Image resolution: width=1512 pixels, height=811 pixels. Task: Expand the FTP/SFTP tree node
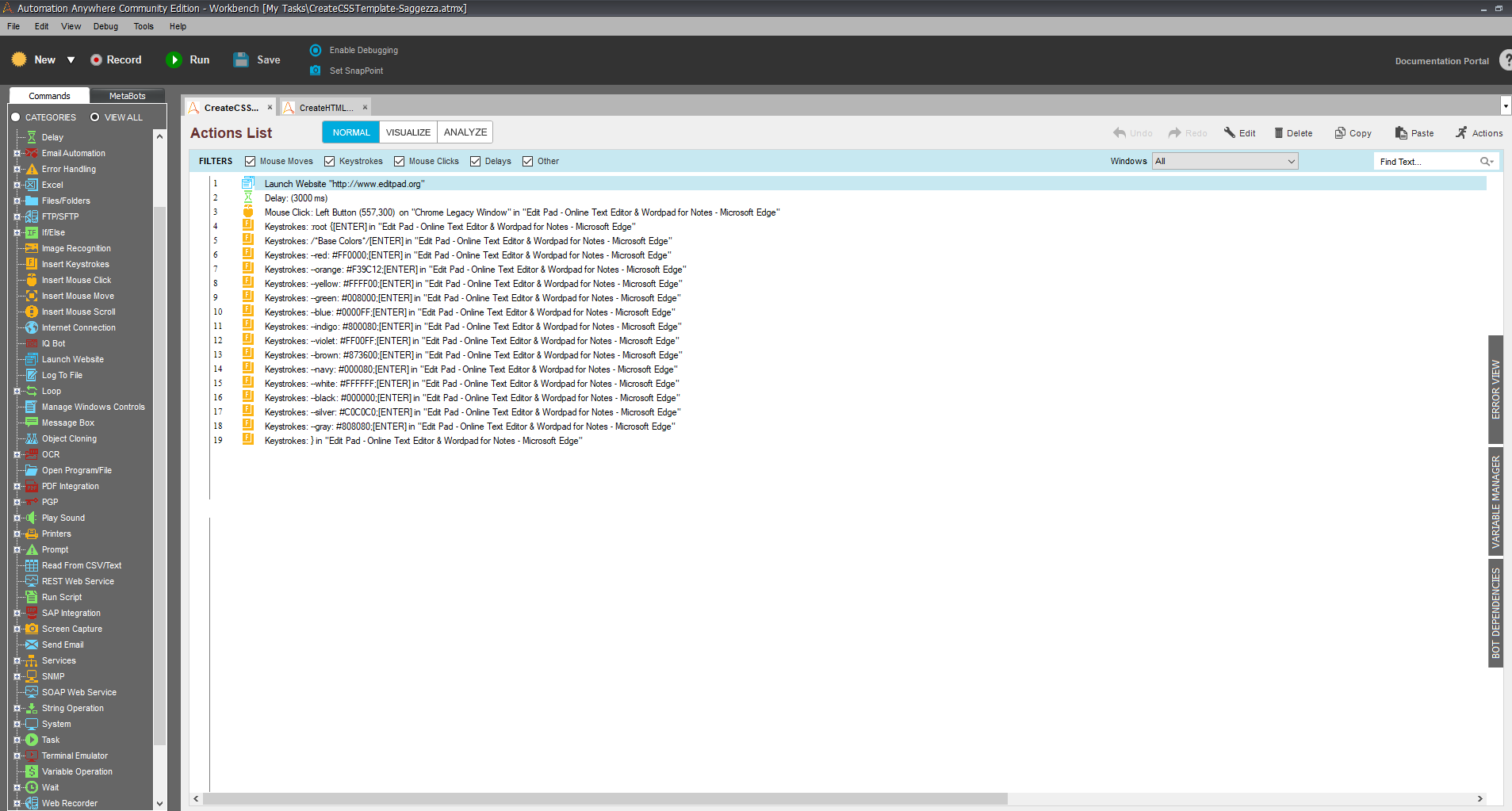(x=17, y=216)
